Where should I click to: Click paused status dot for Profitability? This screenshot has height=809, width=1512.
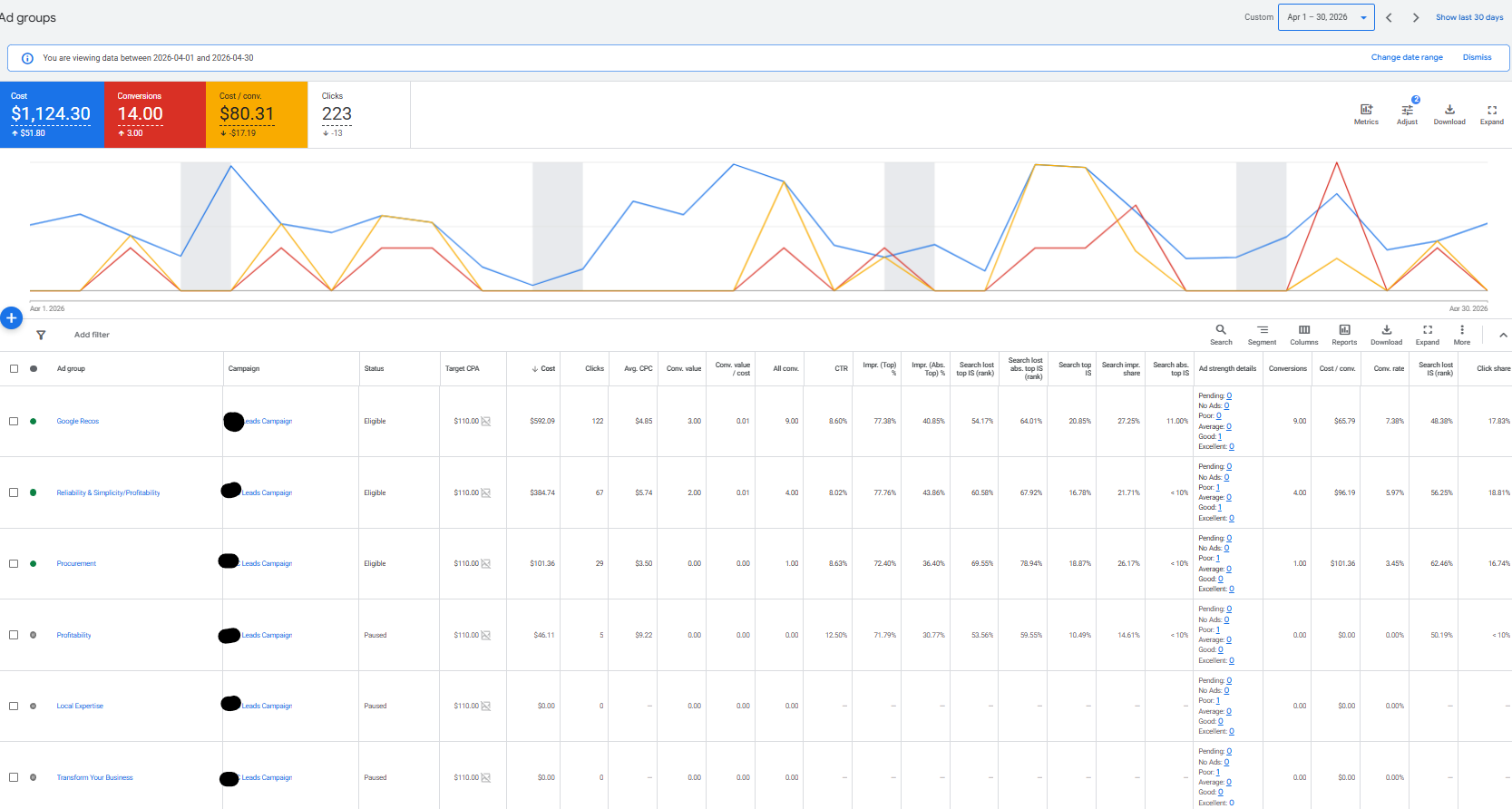[x=34, y=635]
